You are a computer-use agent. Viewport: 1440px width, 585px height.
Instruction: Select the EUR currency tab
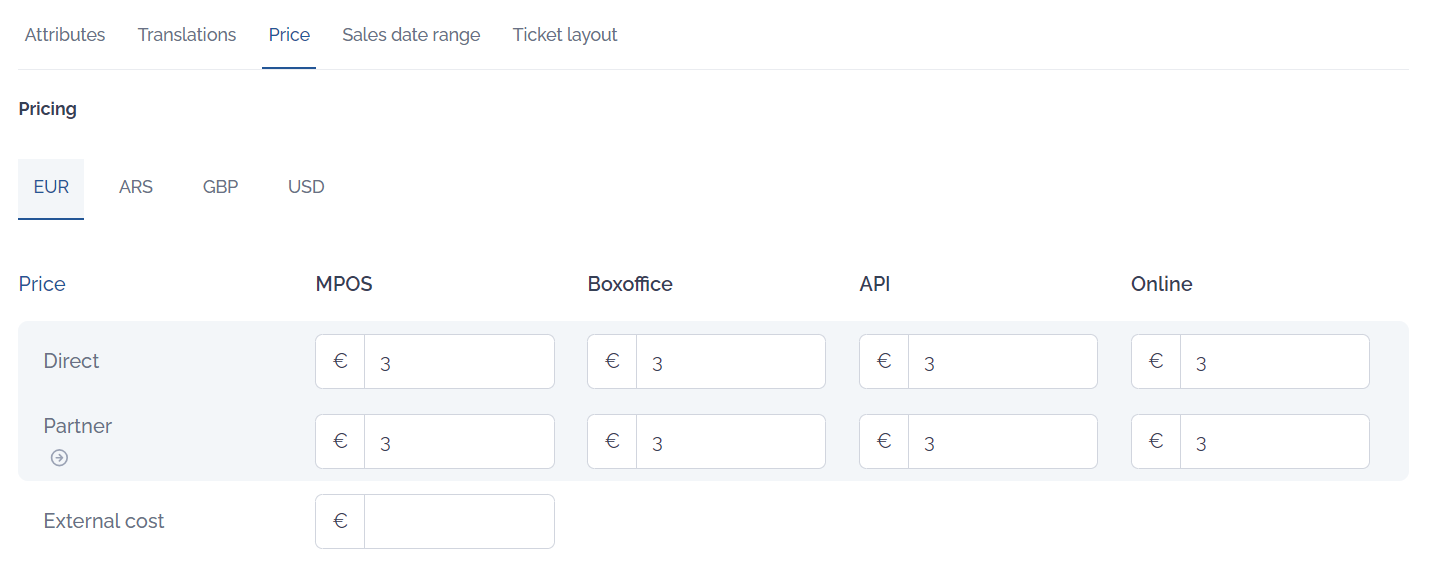tap(51, 187)
